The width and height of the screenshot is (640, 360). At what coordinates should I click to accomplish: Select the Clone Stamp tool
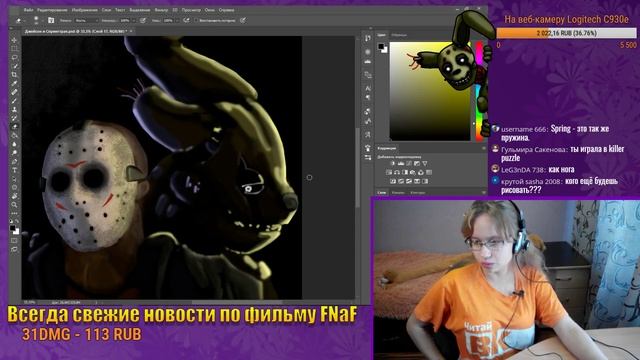14,109
